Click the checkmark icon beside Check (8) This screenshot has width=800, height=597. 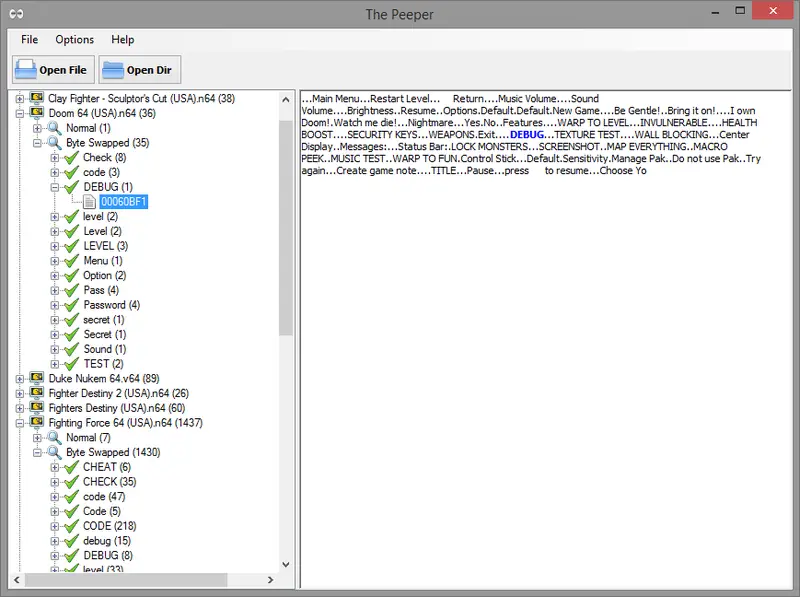click(x=71, y=157)
